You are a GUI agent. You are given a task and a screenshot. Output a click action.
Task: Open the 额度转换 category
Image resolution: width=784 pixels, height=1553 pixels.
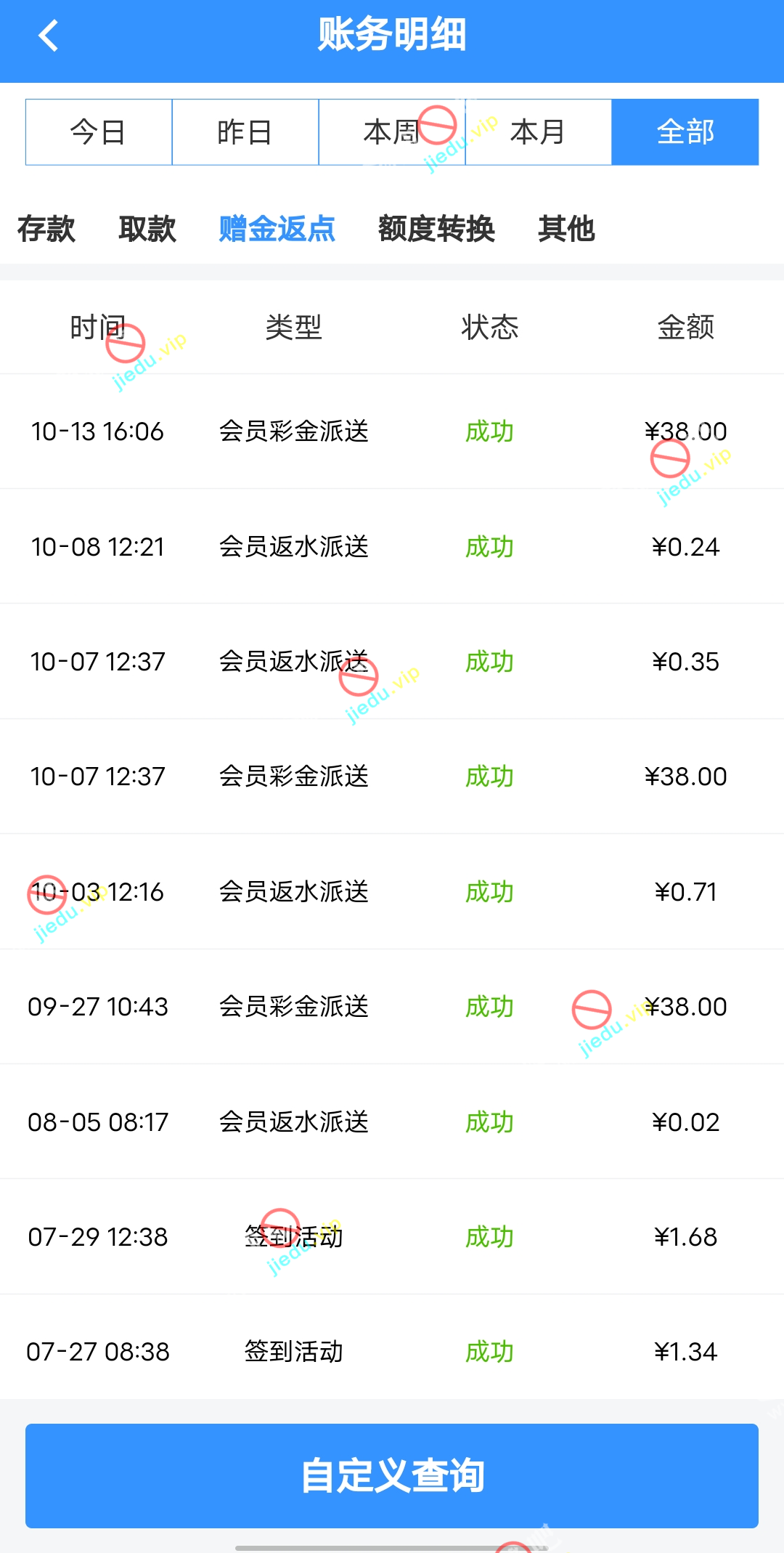click(436, 229)
